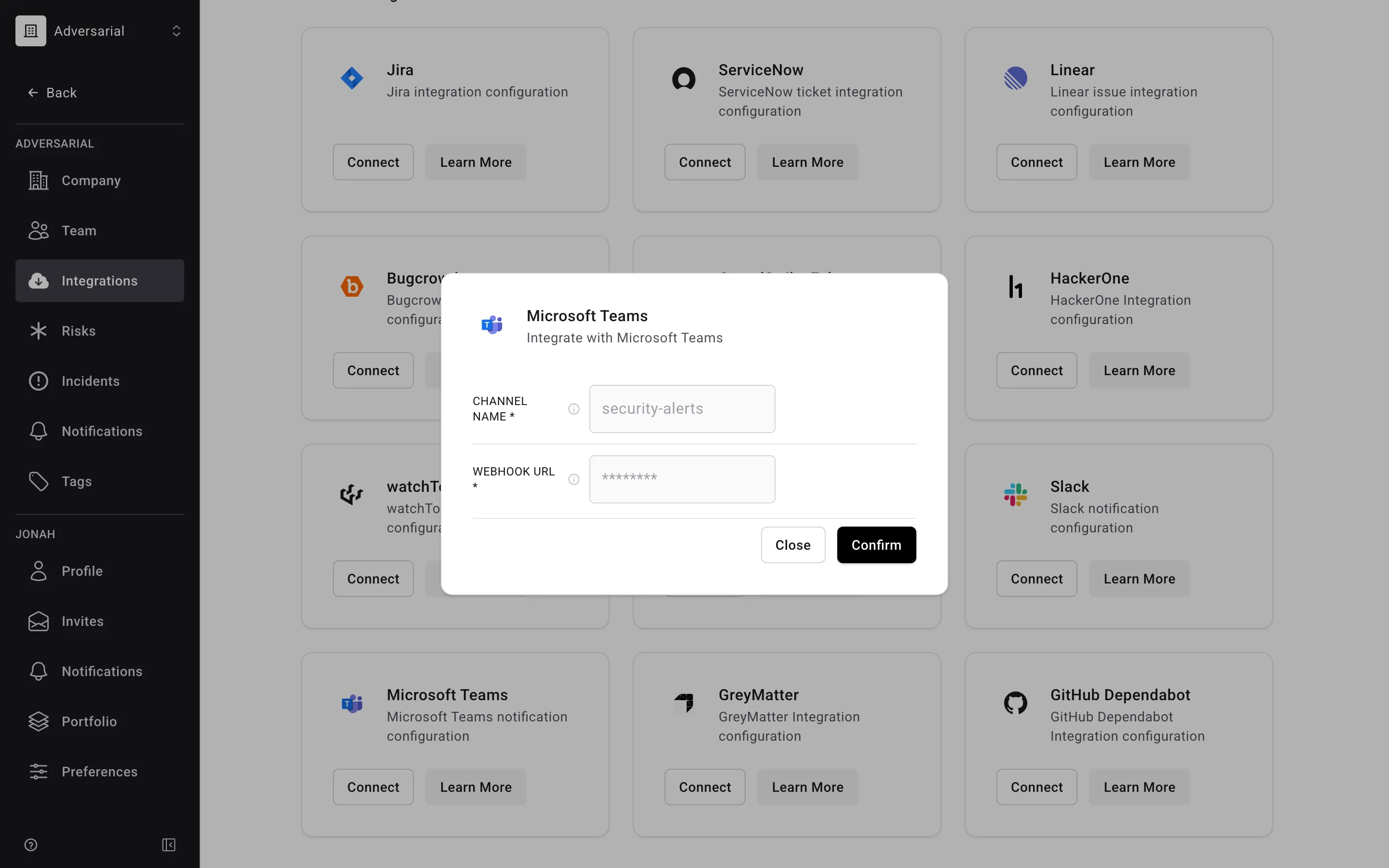
Task: Connect the Slack integration
Action: click(x=1036, y=579)
